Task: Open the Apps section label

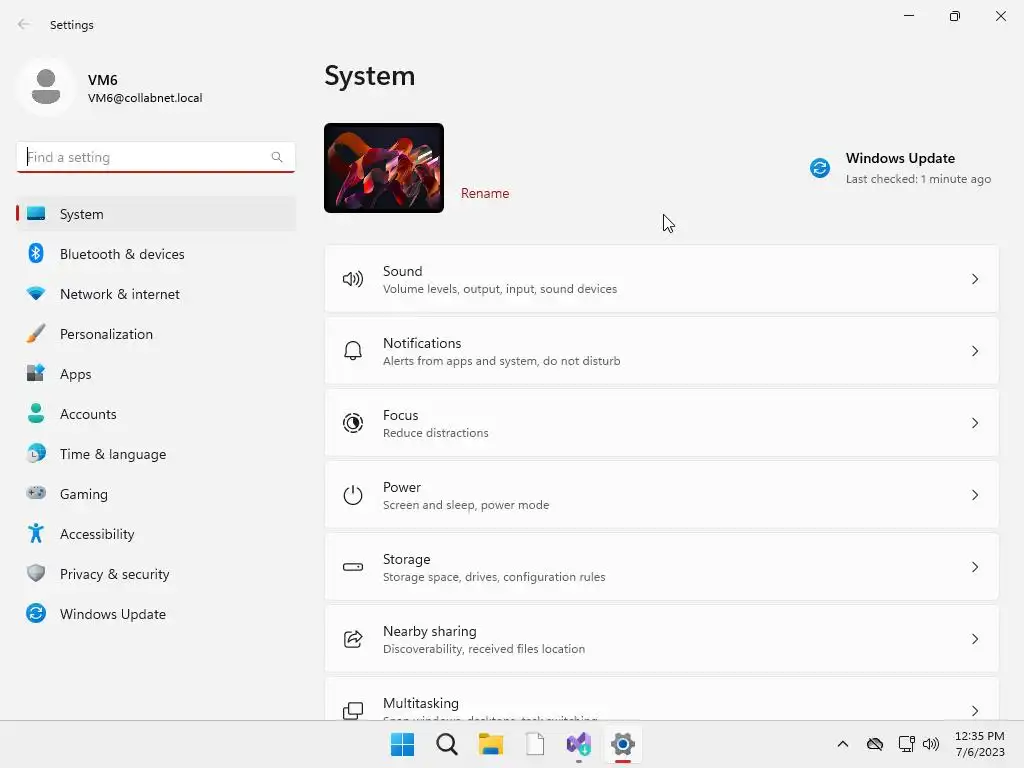Action: (76, 374)
